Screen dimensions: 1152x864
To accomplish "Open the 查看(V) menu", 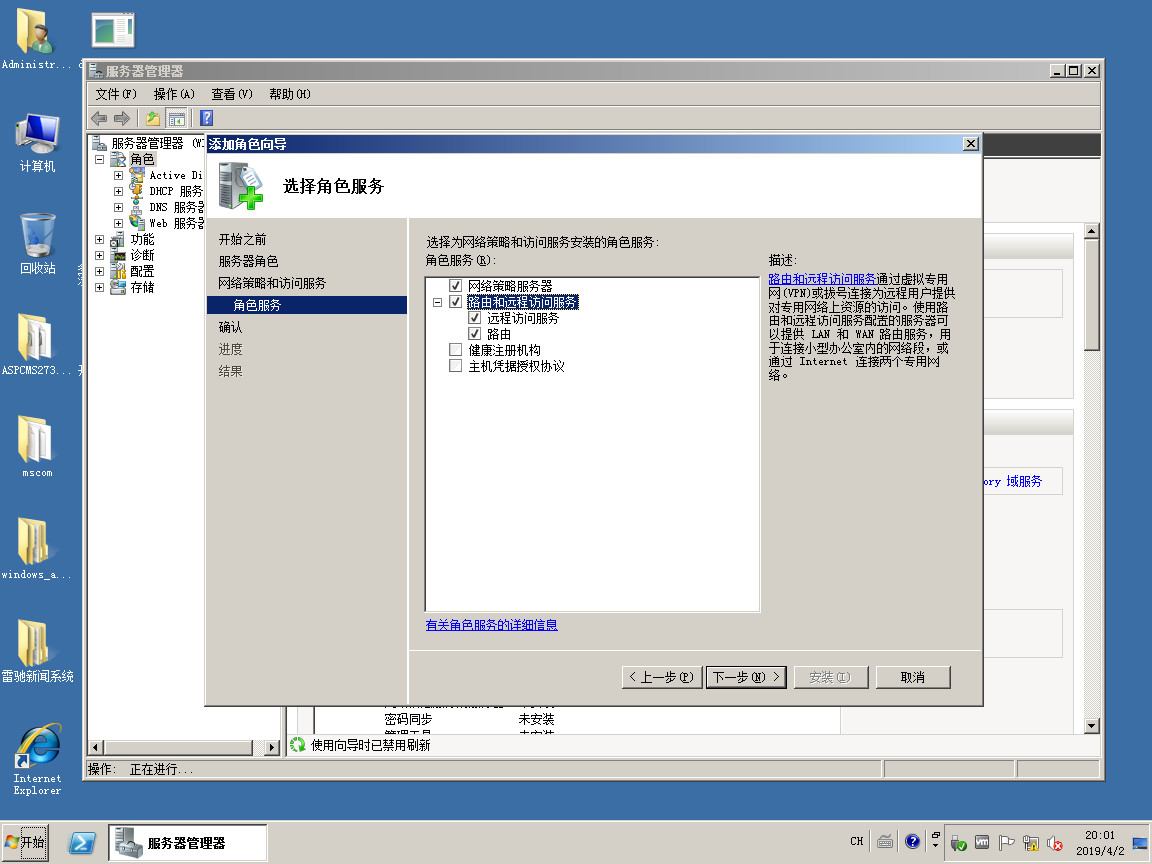I will pyautogui.click(x=231, y=94).
